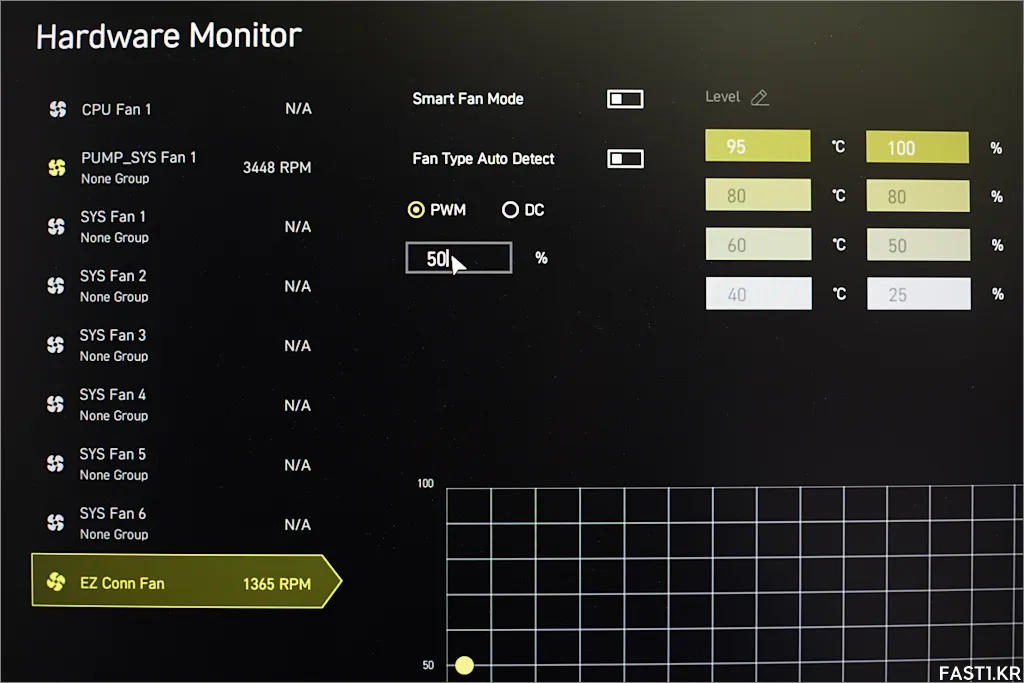The width and height of the screenshot is (1024, 683).
Task: Click the 80 °C temperature level field
Action: (758, 195)
